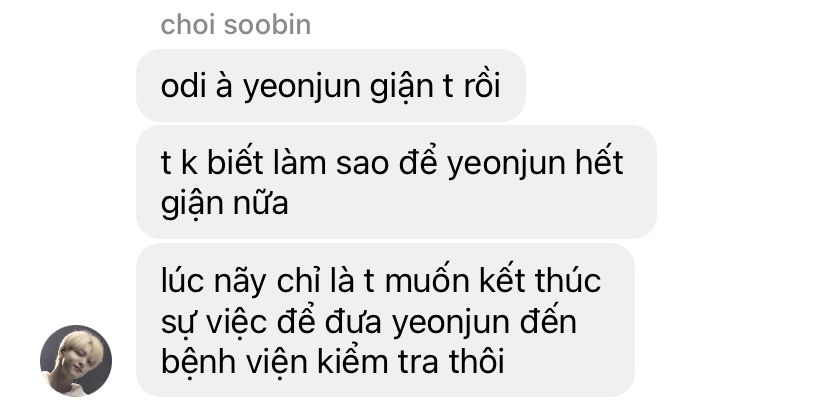Tap "bệnh viện kiểm tra thôi" line
This screenshot has width=828, height=413.
point(332,362)
